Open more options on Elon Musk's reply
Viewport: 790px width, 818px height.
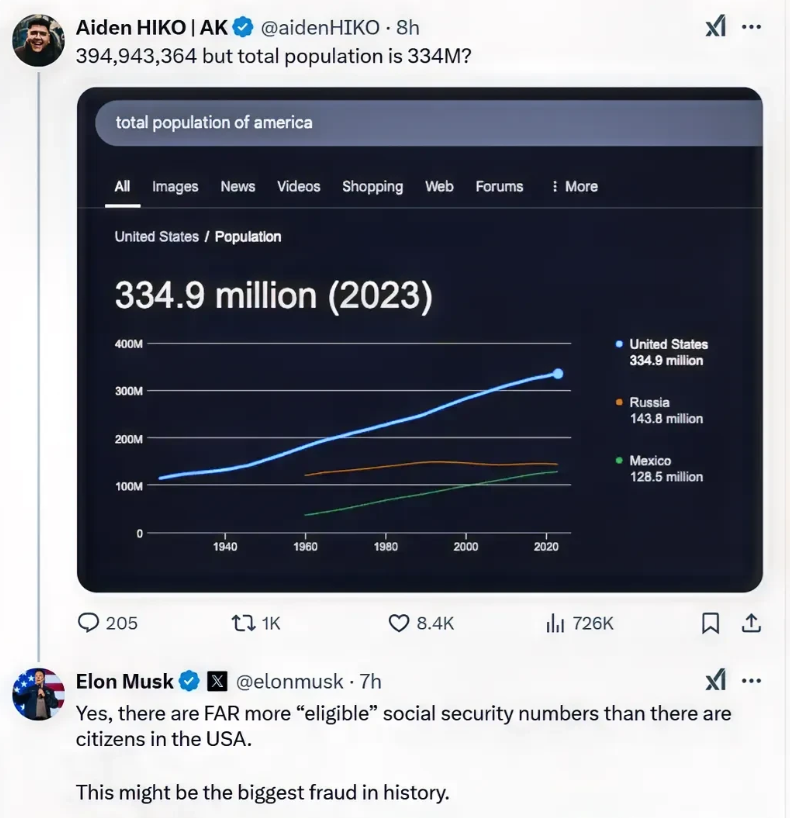[752, 681]
